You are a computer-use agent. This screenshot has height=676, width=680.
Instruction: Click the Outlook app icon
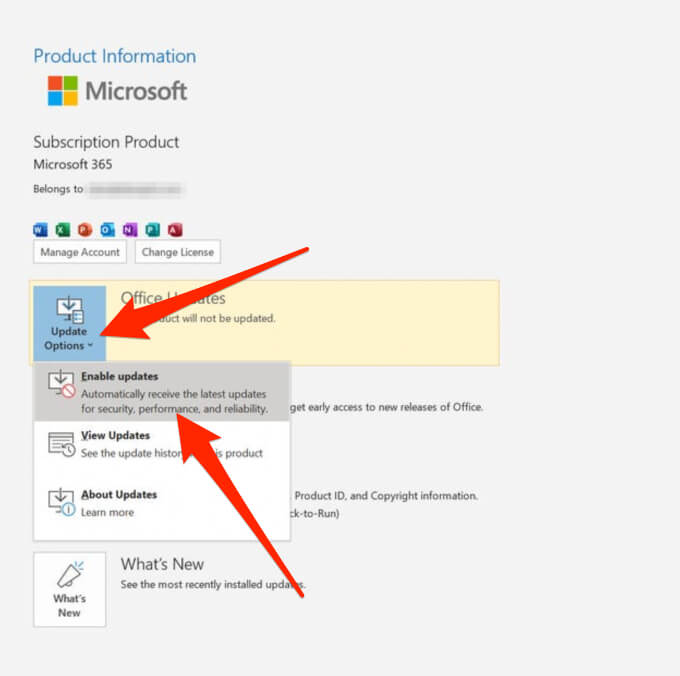tap(108, 229)
